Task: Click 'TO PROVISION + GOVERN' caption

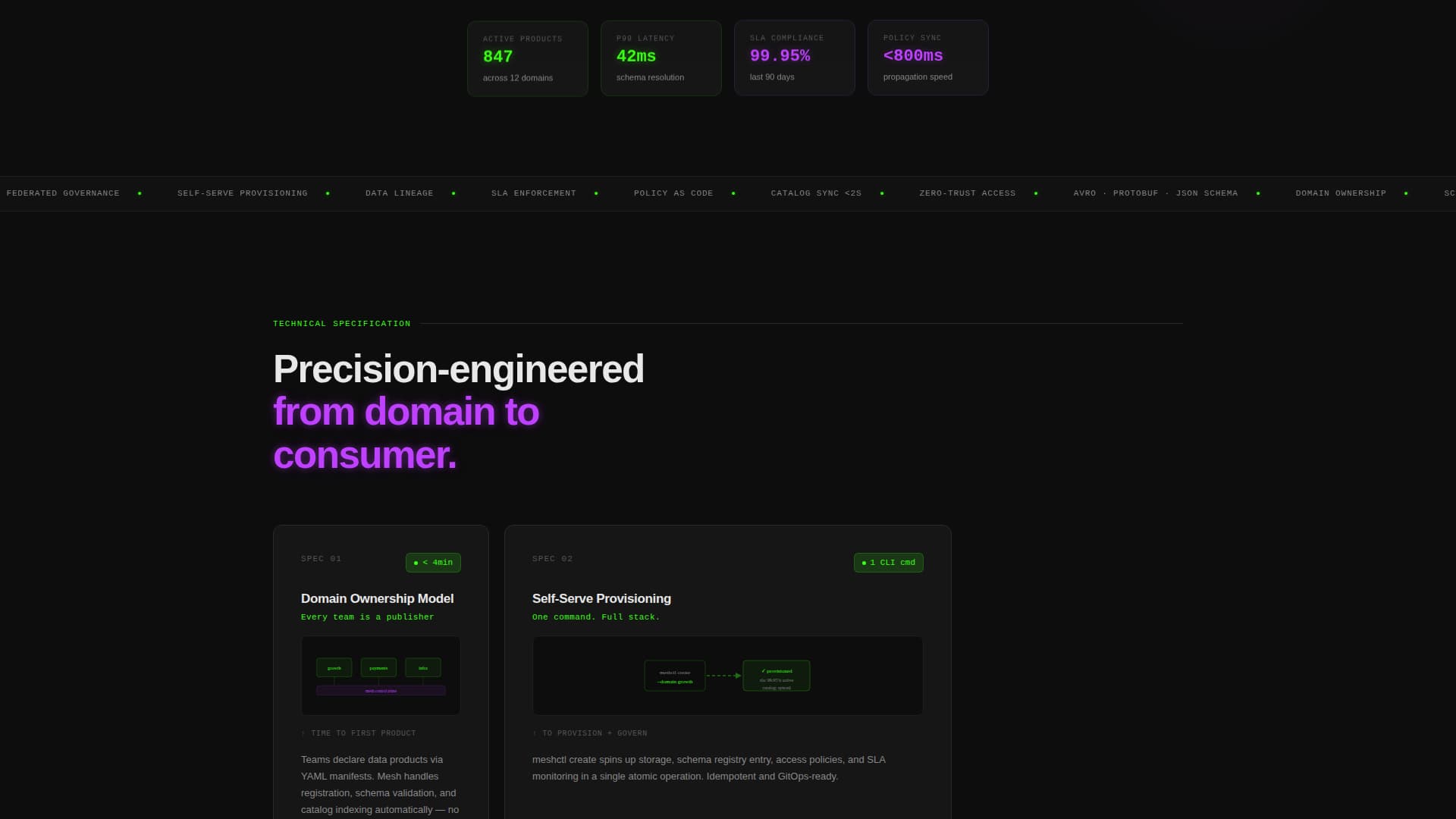Action: click(x=590, y=733)
